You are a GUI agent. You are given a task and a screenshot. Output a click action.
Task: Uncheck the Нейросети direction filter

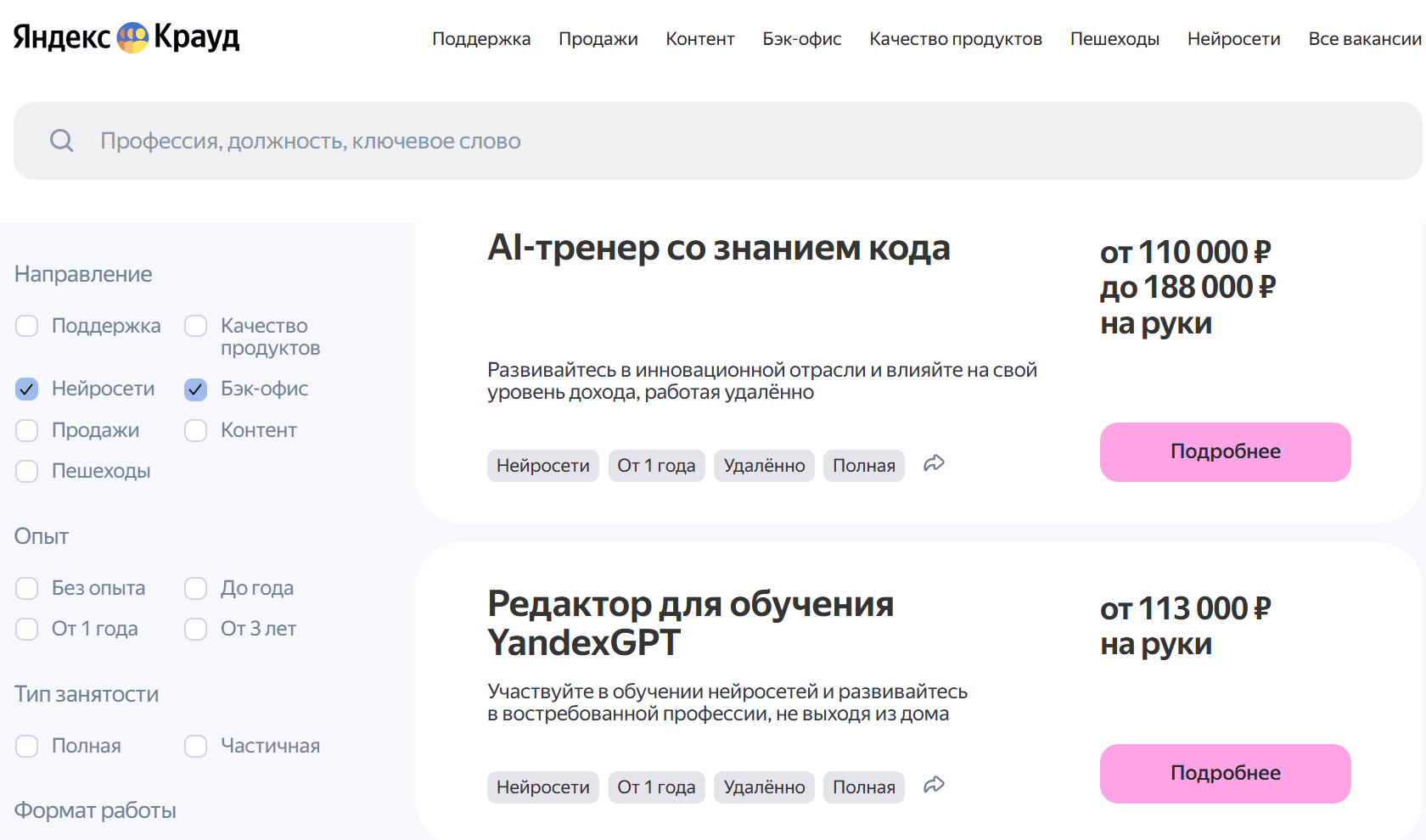27,389
